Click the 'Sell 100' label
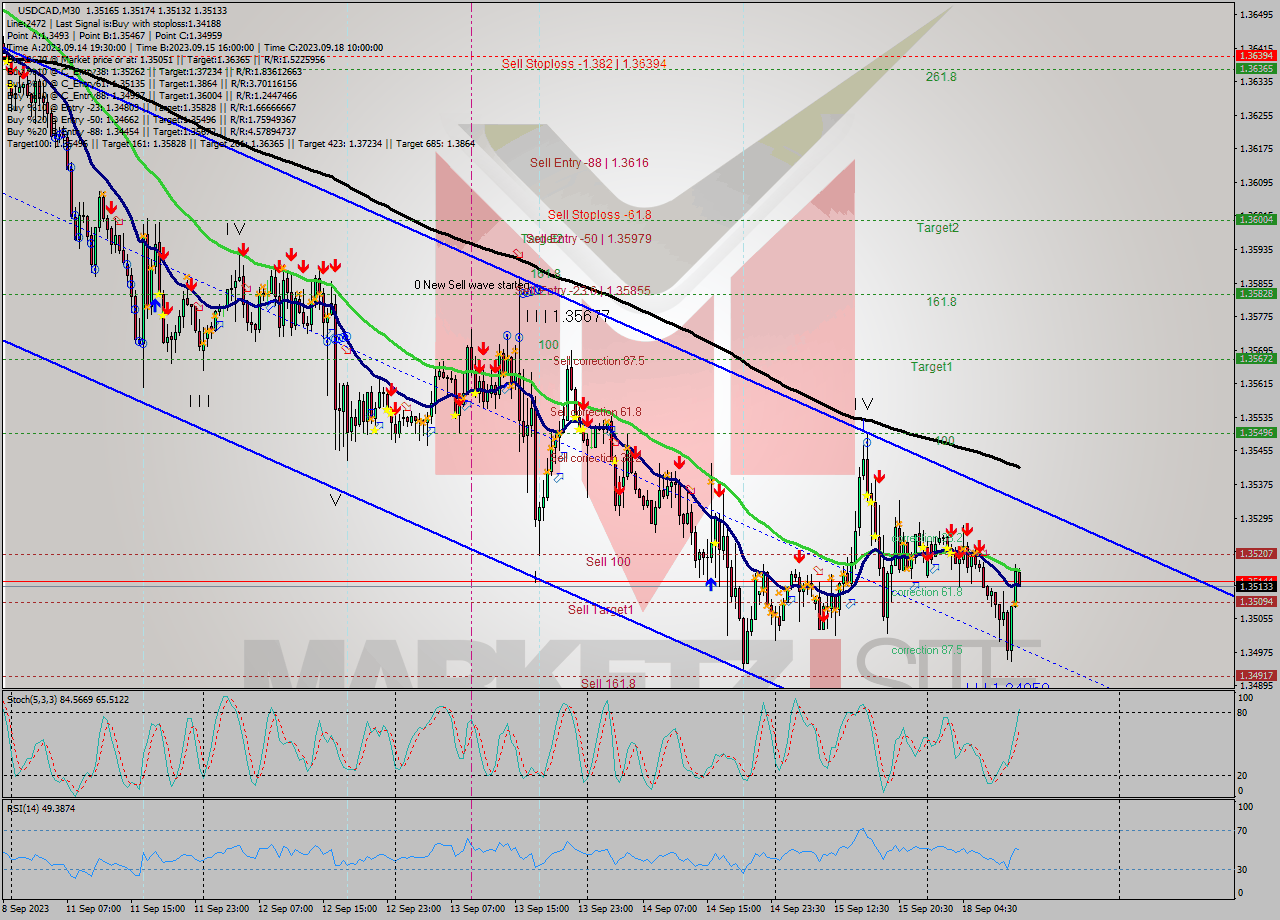Image resolution: width=1280 pixels, height=920 pixels. (x=608, y=562)
